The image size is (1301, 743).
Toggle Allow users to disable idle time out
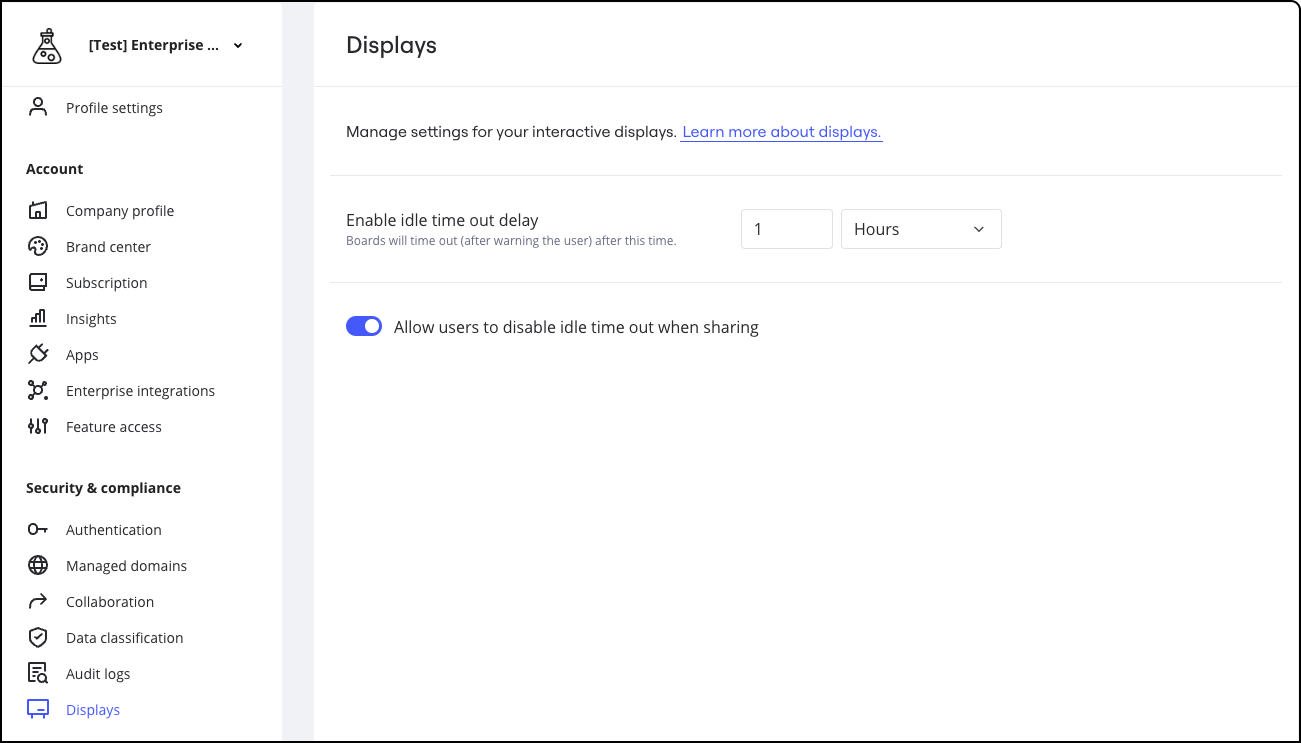pyautogui.click(x=364, y=327)
